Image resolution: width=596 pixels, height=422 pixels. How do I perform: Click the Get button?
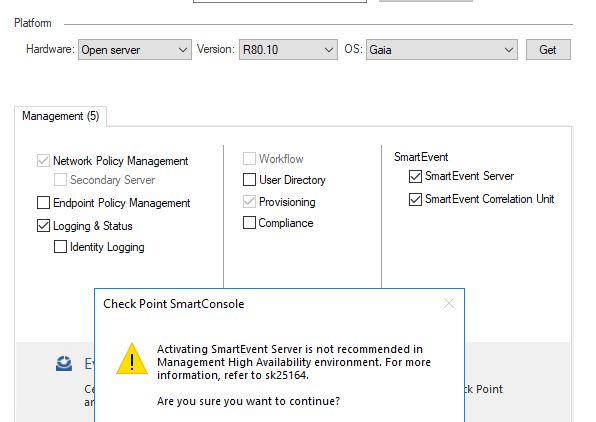click(x=548, y=50)
